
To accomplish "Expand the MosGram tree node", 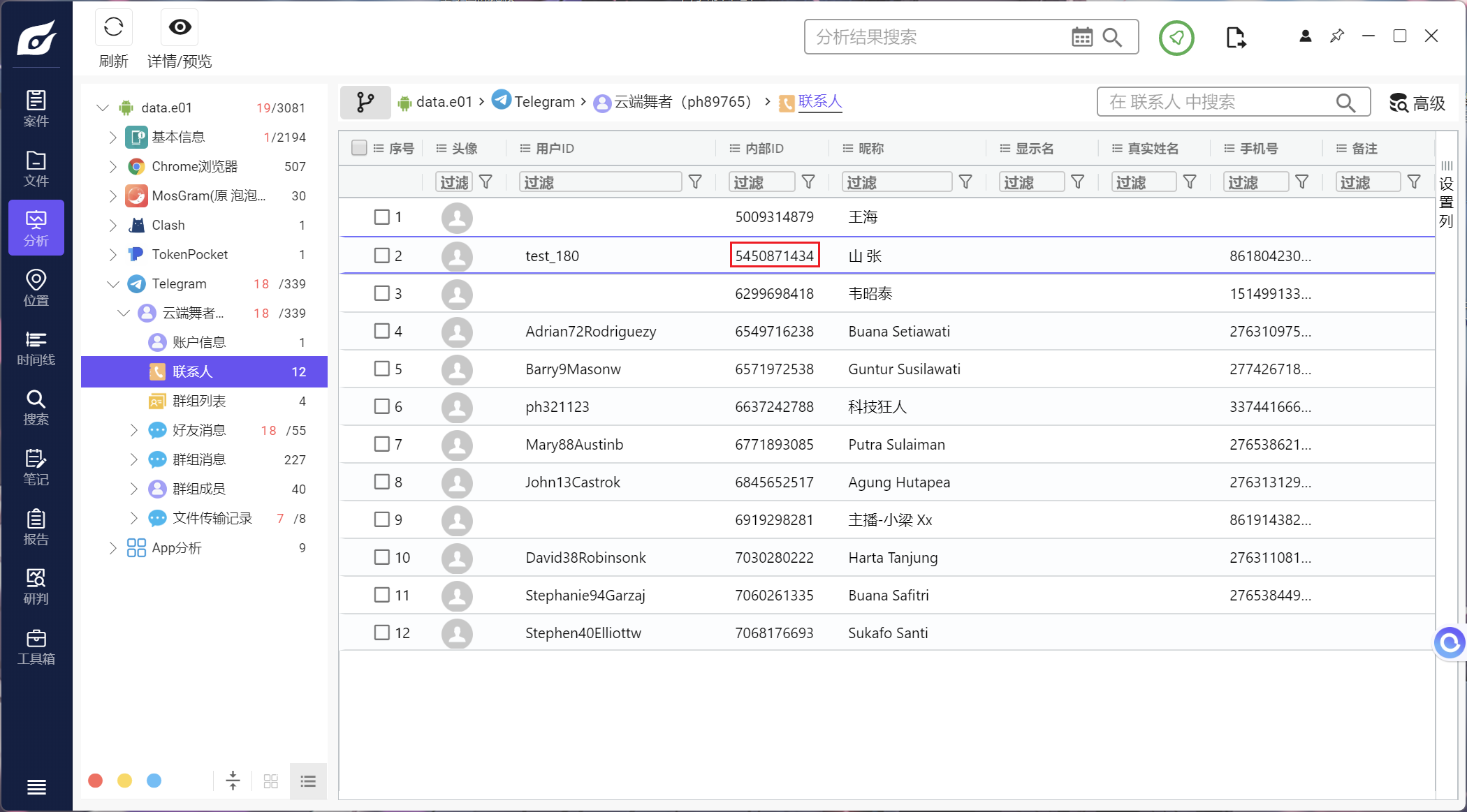I will [x=113, y=195].
